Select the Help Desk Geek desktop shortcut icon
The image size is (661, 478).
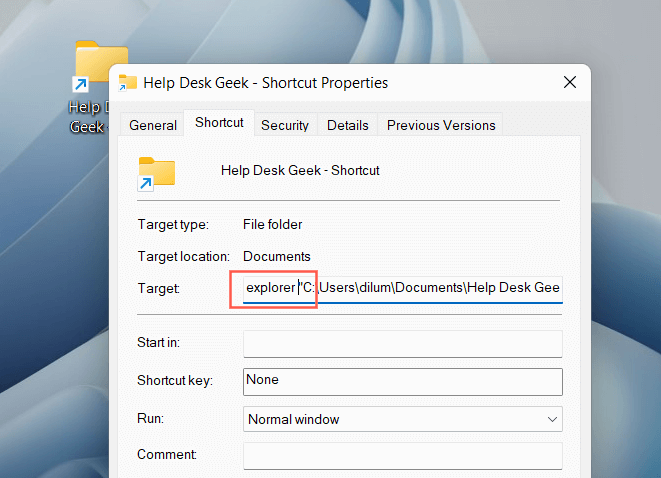(x=93, y=86)
